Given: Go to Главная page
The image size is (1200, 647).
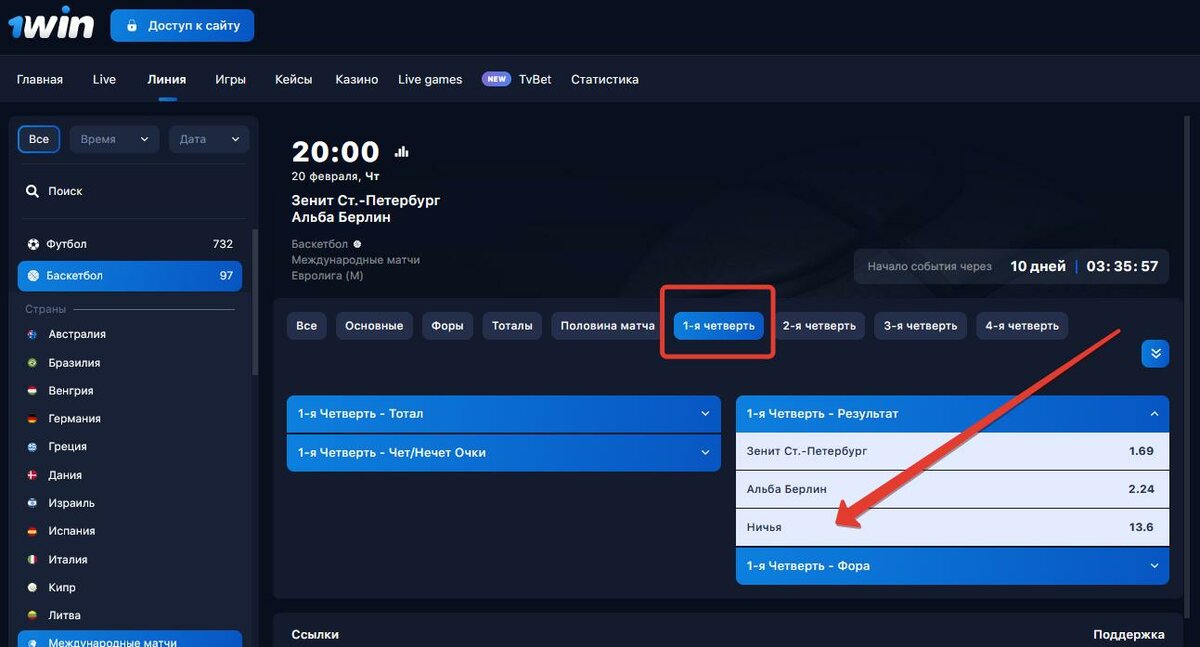Looking at the screenshot, I should [x=40, y=80].
